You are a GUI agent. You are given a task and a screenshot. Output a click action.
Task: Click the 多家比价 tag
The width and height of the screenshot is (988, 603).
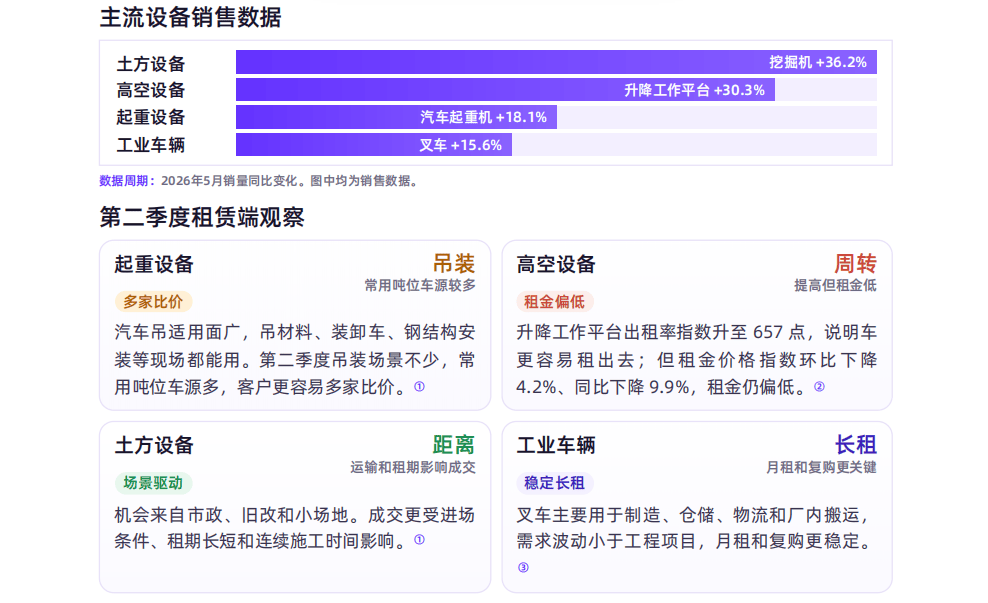(153, 302)
